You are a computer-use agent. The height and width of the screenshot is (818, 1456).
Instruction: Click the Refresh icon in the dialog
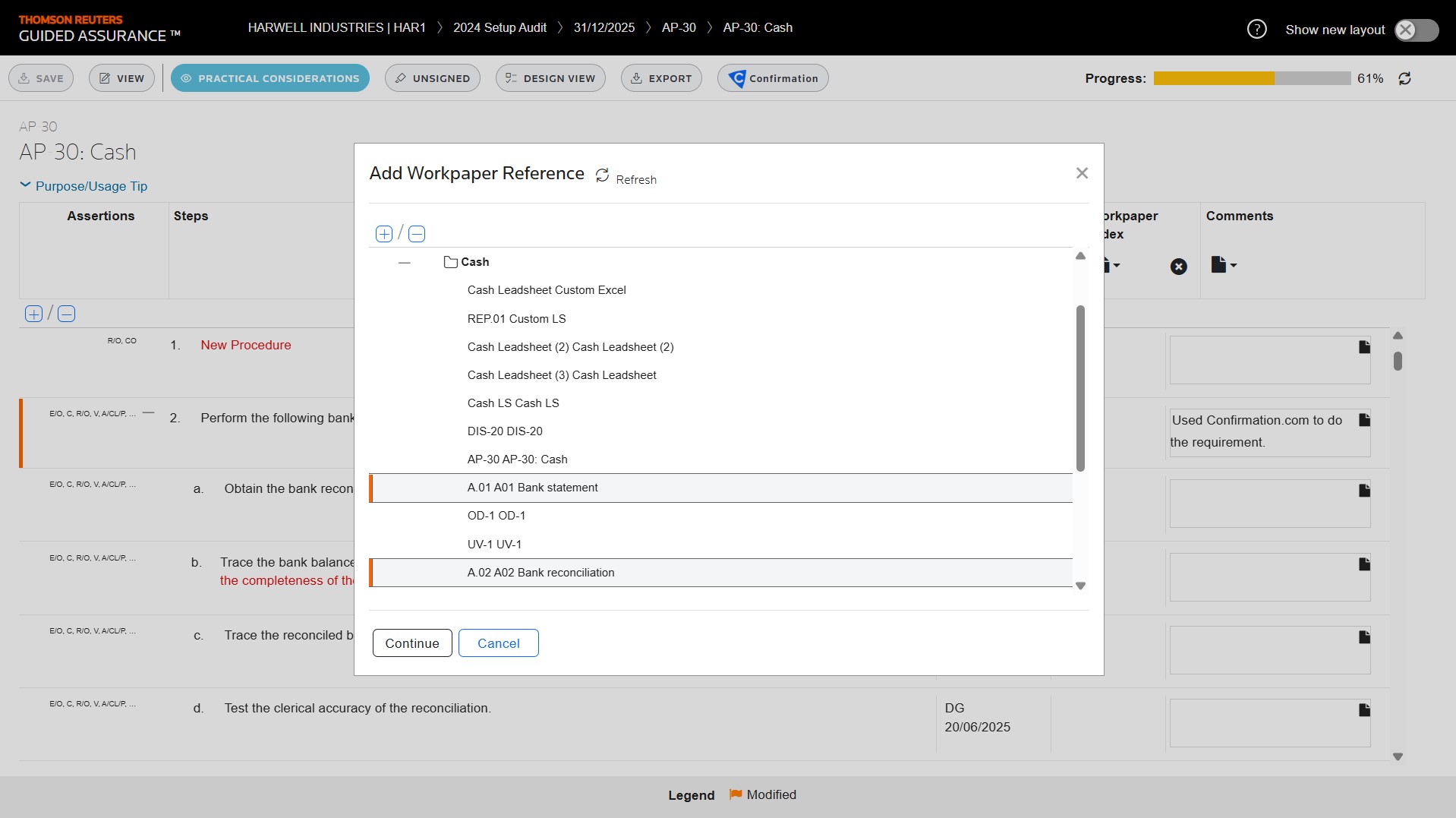click(x=602, y=175)
